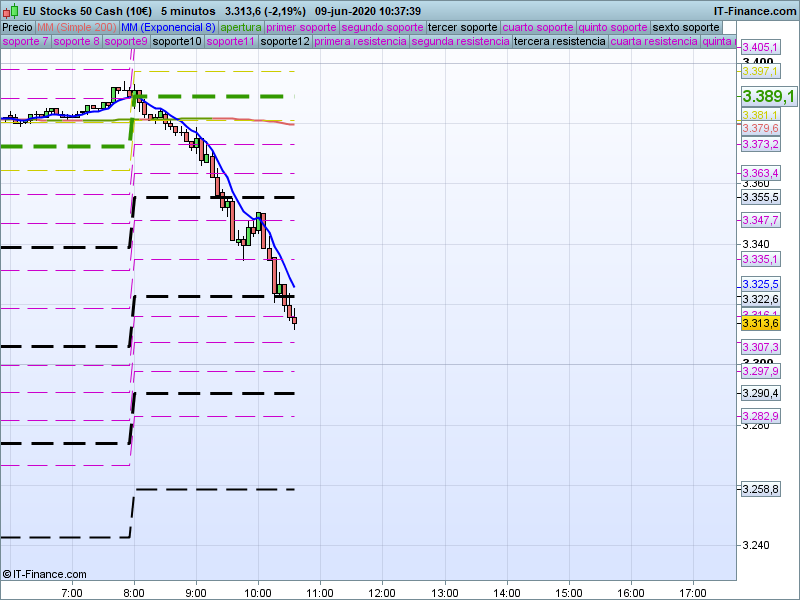Screen dimensions: 800x600
Task: Click the 12:00 mark on time axis
Action: tap(383, 592)
